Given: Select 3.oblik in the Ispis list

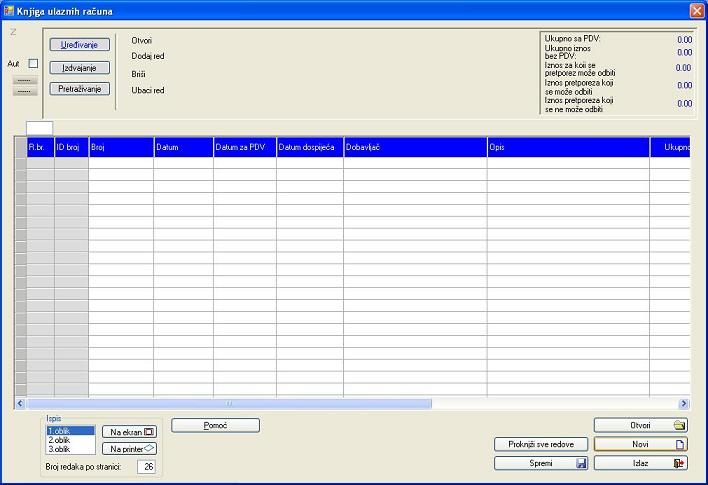Looking at the screenshot, I should 70,449.
